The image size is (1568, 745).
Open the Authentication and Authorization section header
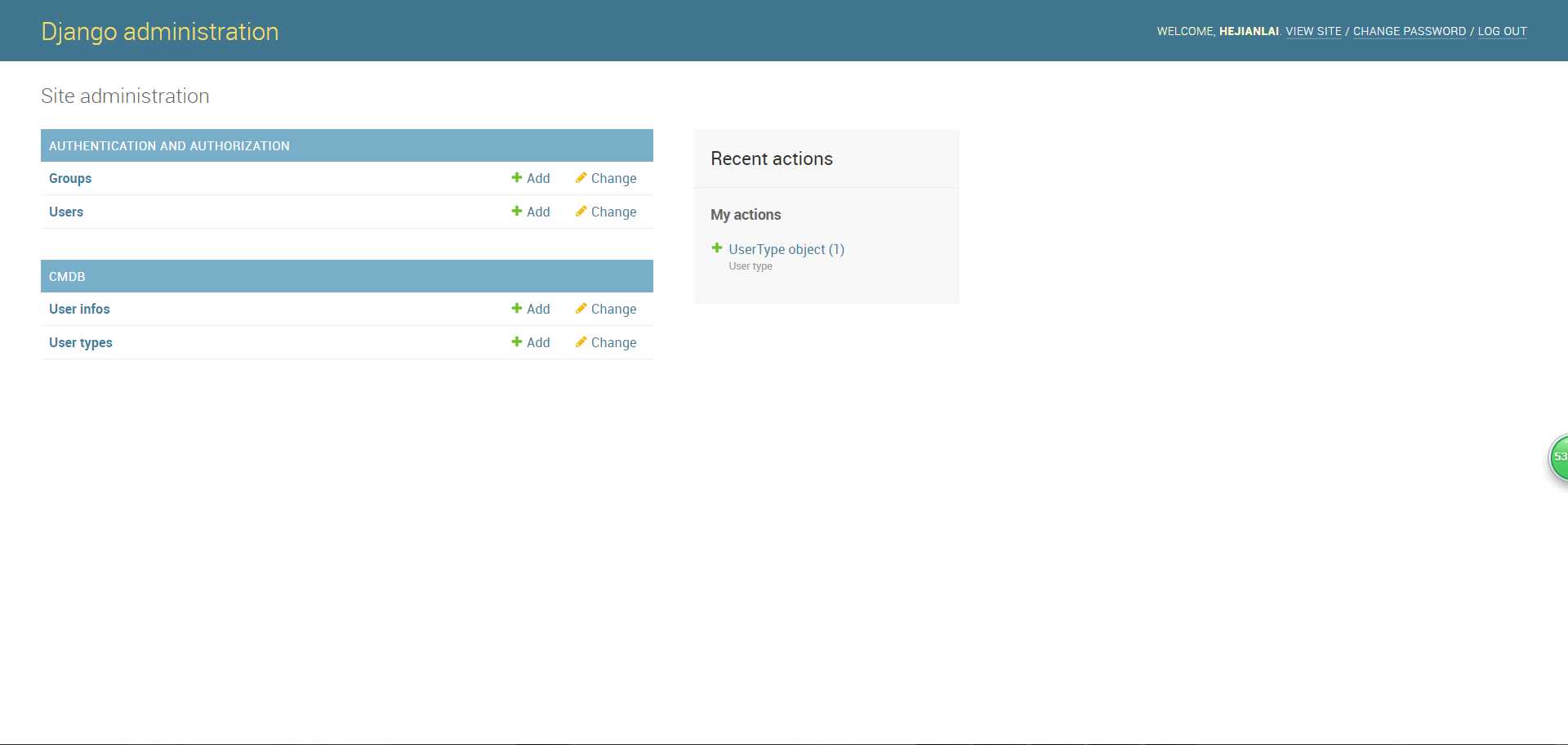point(169,145)
